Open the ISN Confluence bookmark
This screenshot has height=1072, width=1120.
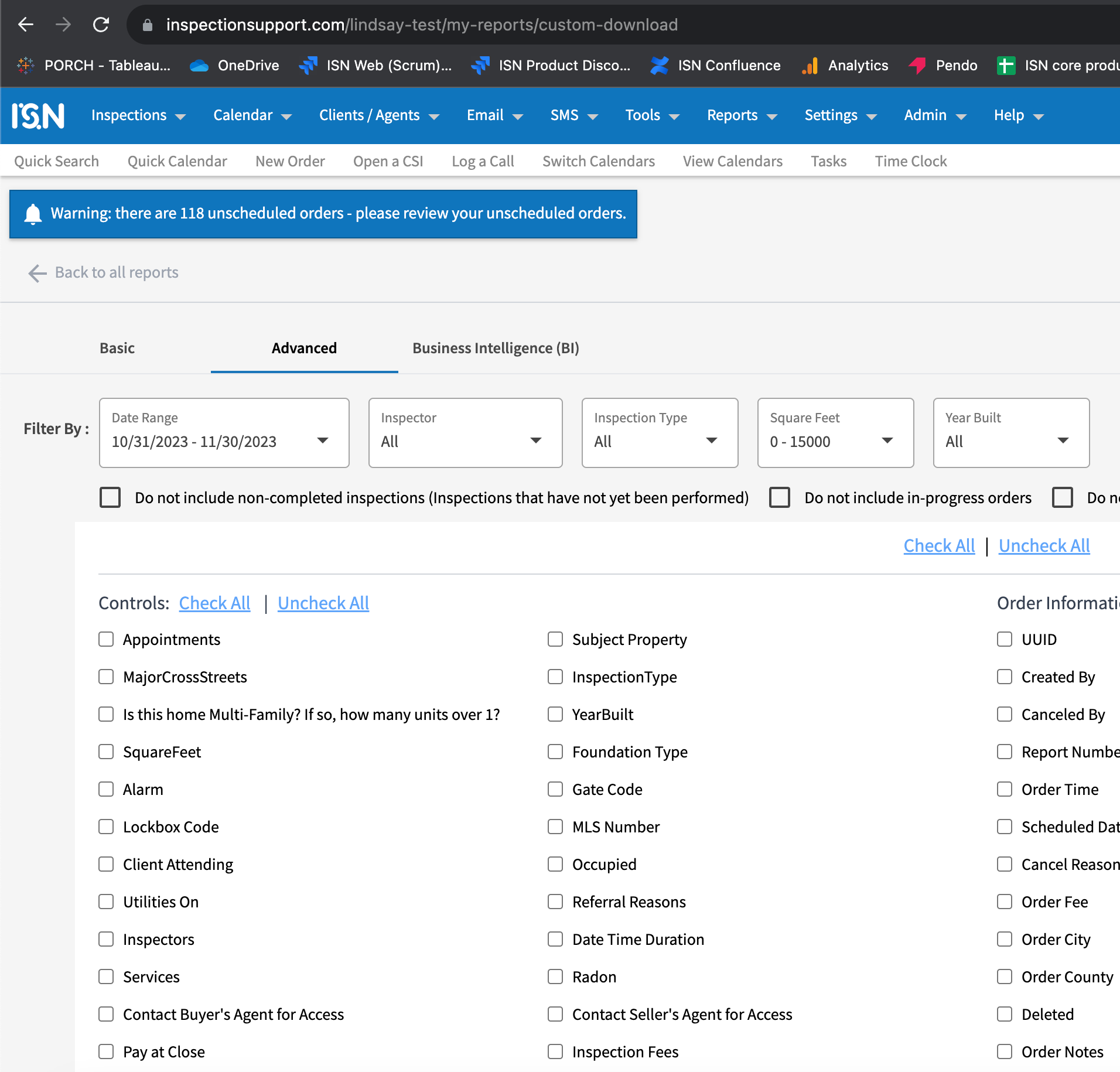[715, 65]
